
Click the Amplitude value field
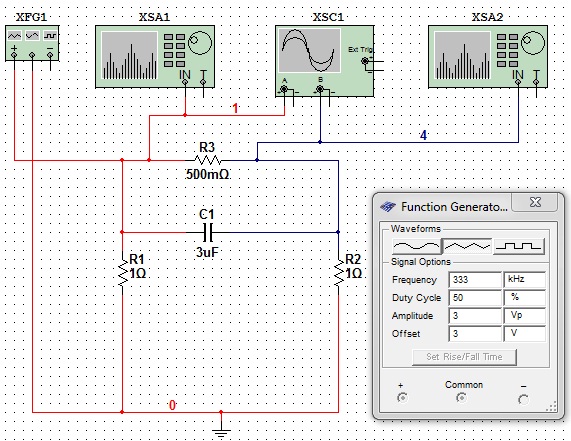click(475, 315)
